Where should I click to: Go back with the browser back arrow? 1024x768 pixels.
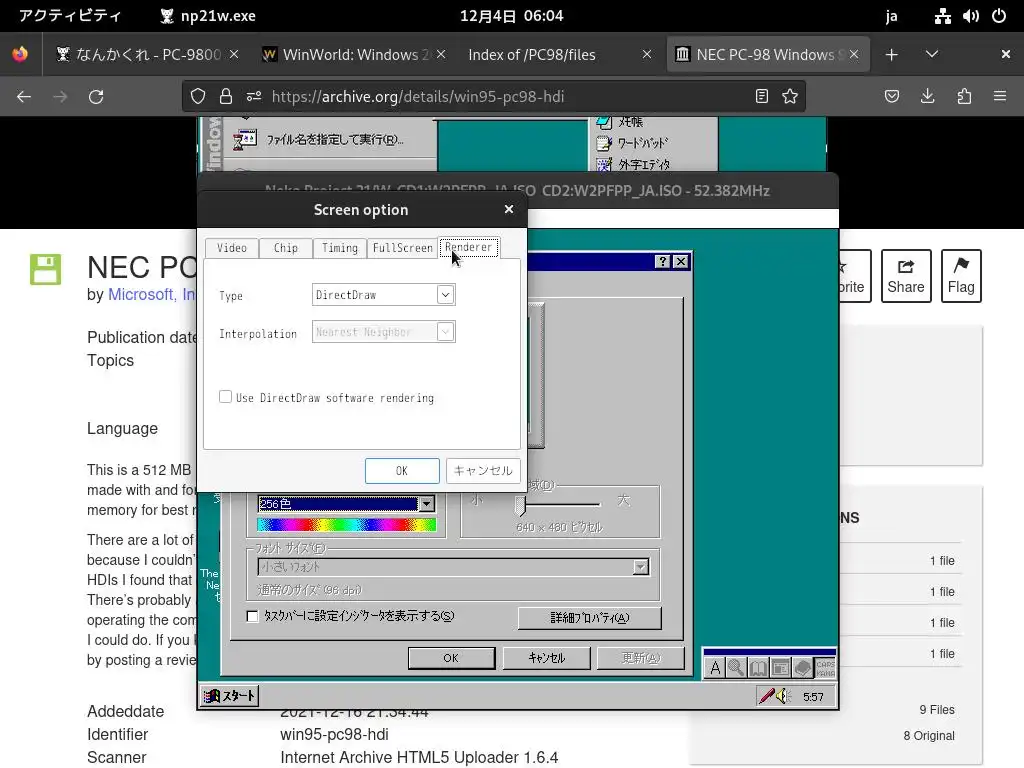coord(24,97)
